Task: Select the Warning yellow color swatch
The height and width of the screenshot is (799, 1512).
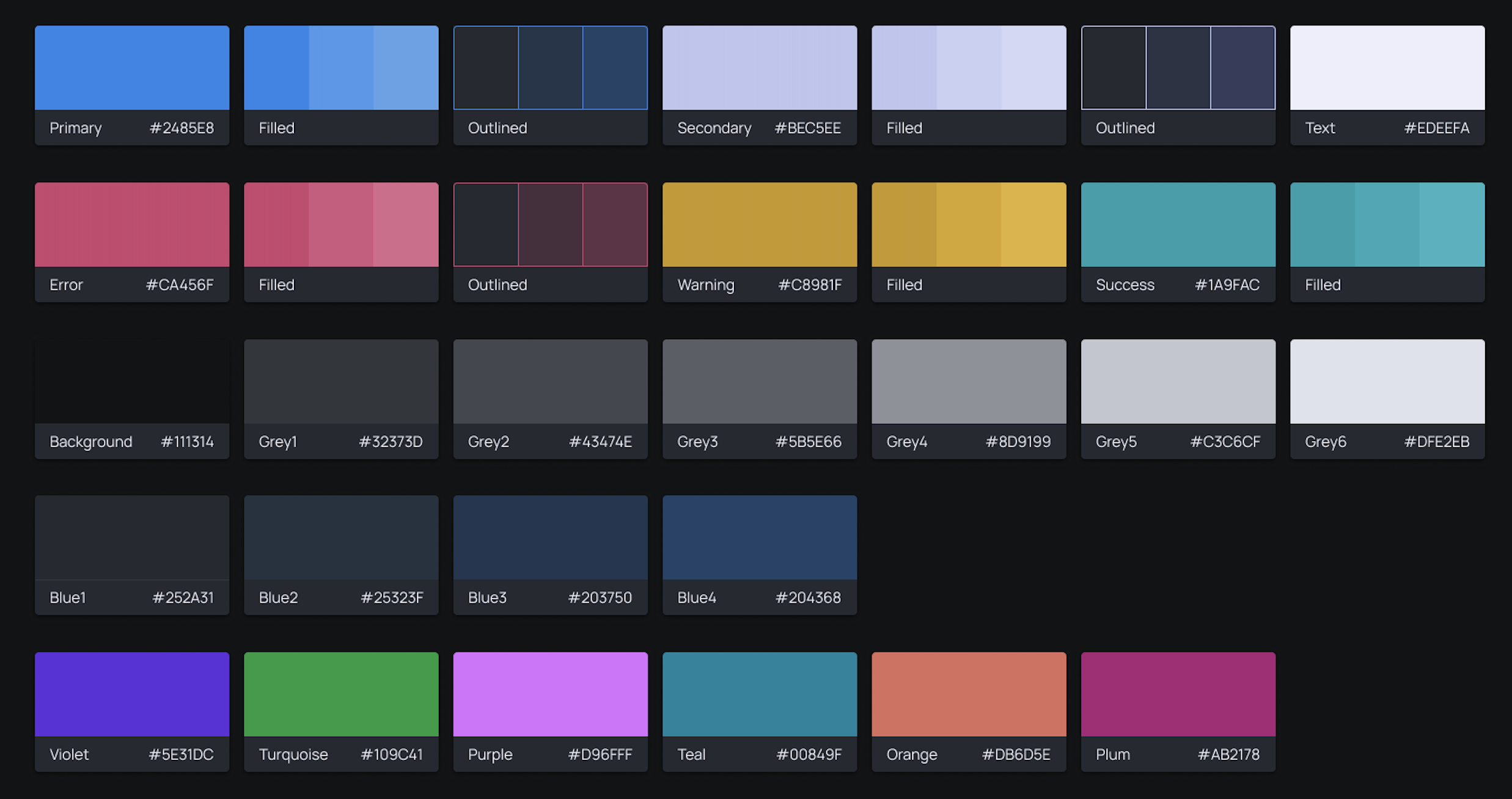Action: click(x=760, y=225)
